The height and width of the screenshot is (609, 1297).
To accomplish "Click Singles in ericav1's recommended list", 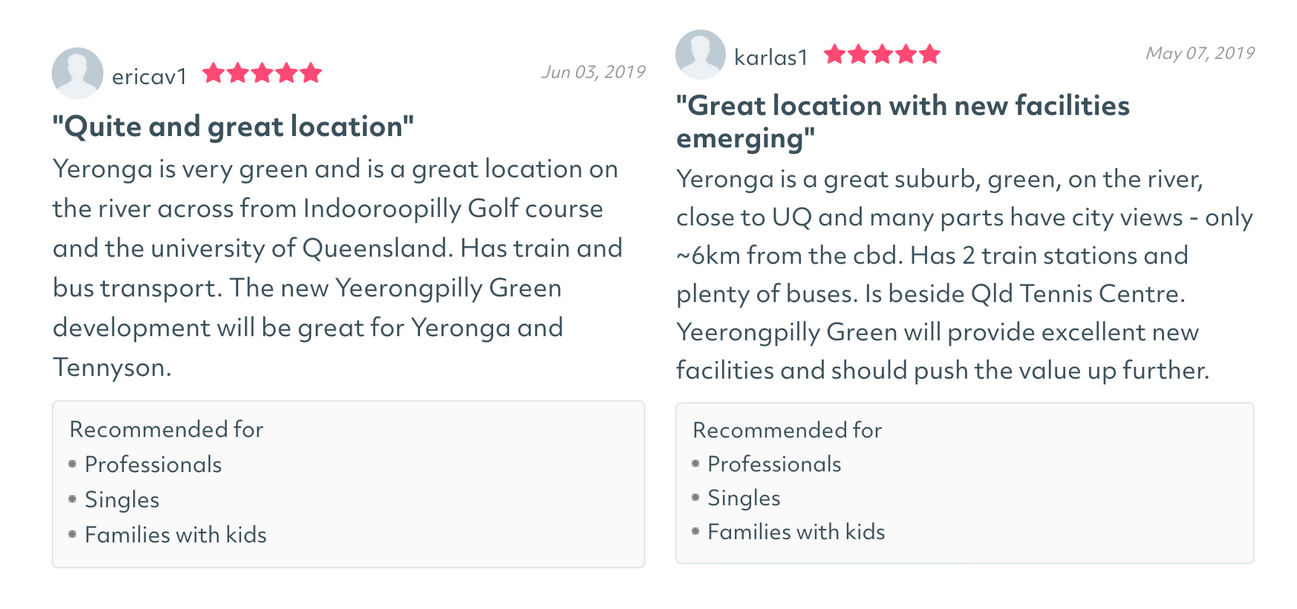I will point(122,500).
